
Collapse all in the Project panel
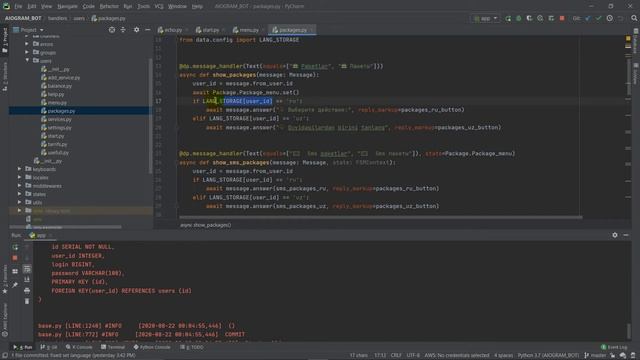point(123,30)
